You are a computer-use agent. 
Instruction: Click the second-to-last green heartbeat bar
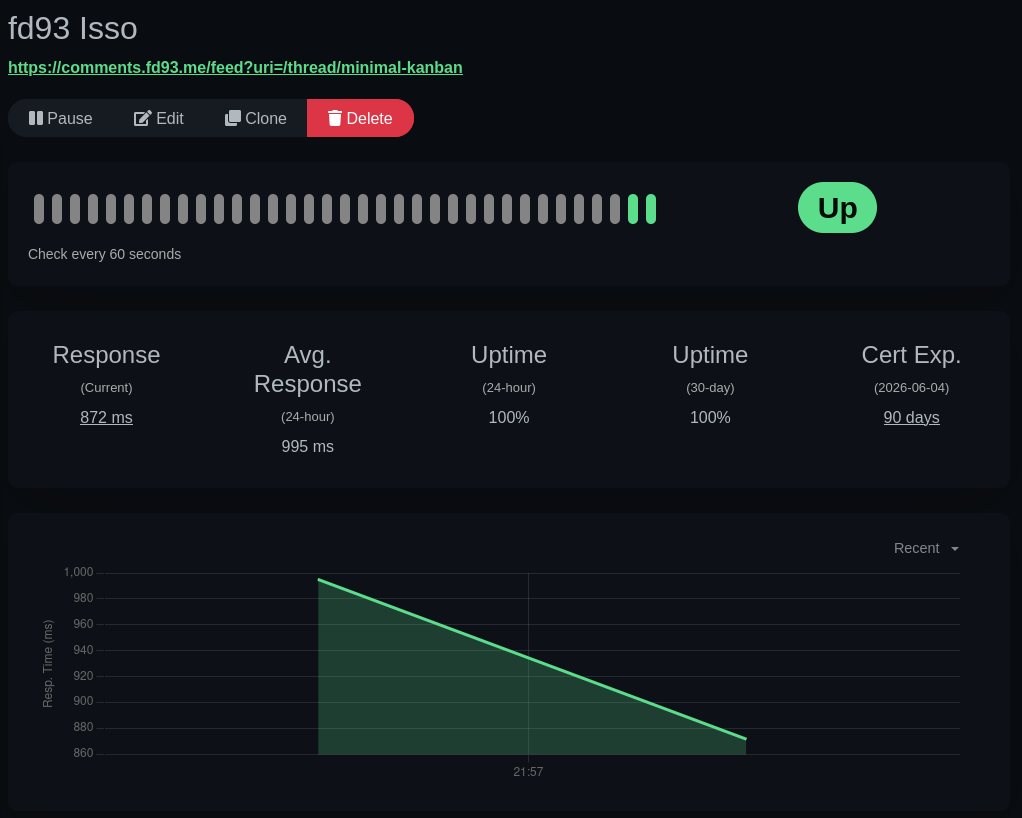click(632, 208)
